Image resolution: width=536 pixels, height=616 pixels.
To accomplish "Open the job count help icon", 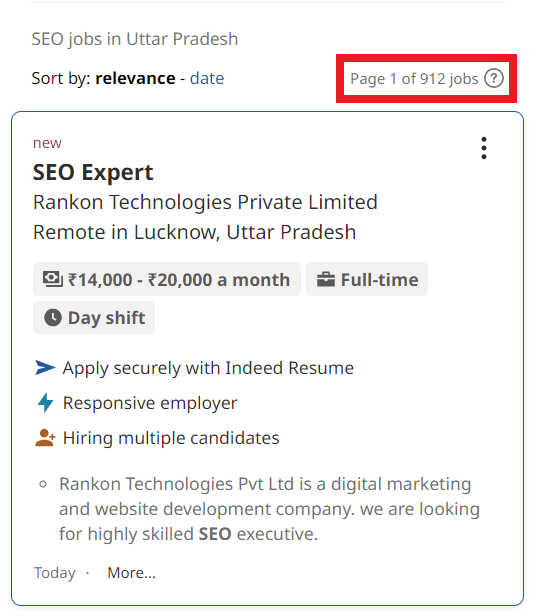I will tap(494, 78).
